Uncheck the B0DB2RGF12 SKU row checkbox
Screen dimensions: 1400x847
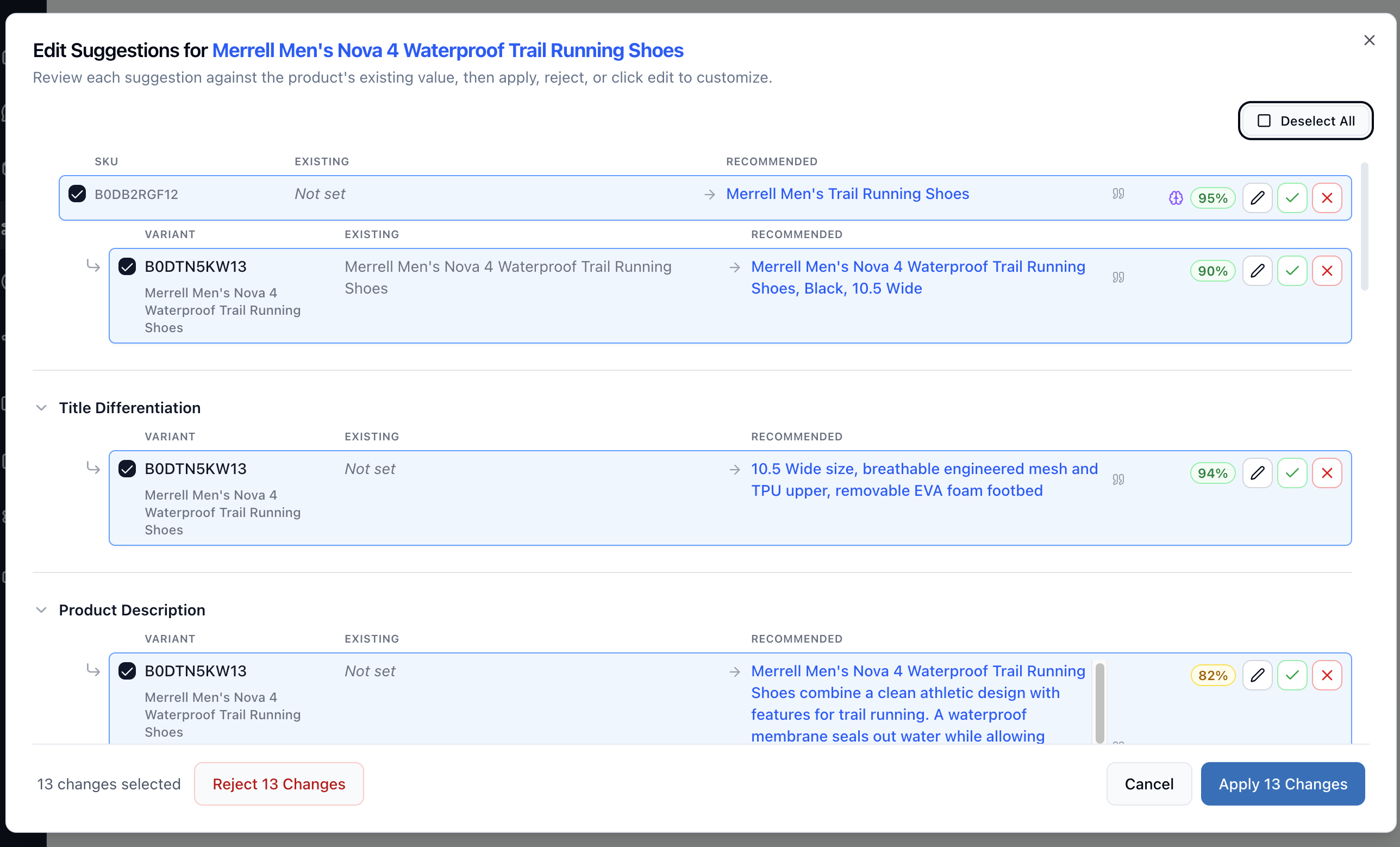[x=77, y=194]
